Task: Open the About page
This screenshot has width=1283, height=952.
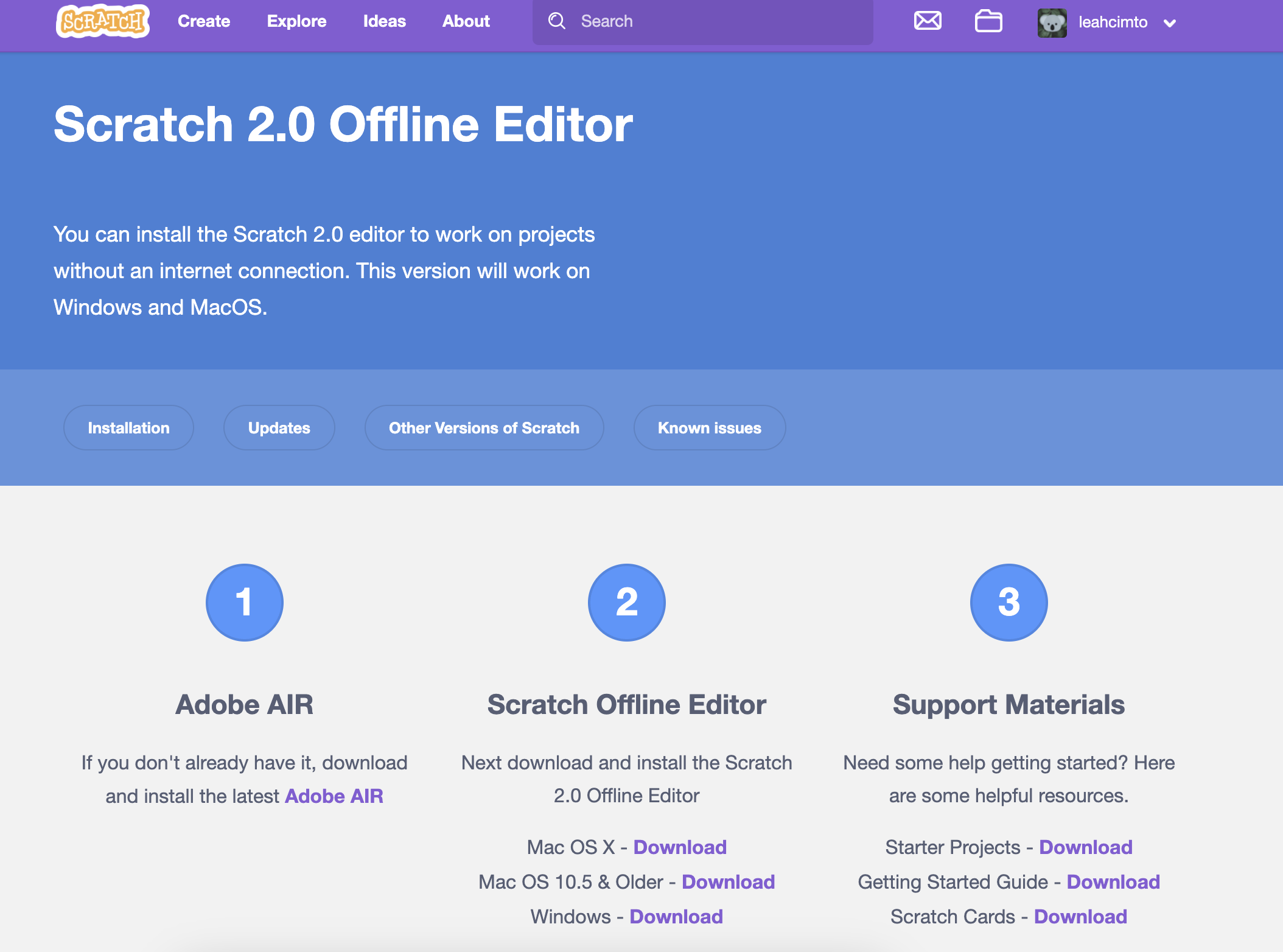Action: tap(466, 21)
